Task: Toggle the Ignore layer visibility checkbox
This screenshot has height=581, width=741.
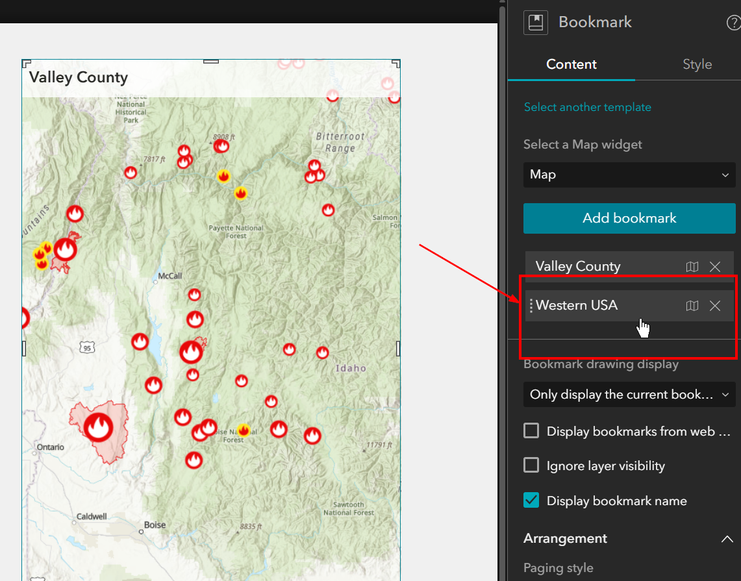Action: [531, 465]
